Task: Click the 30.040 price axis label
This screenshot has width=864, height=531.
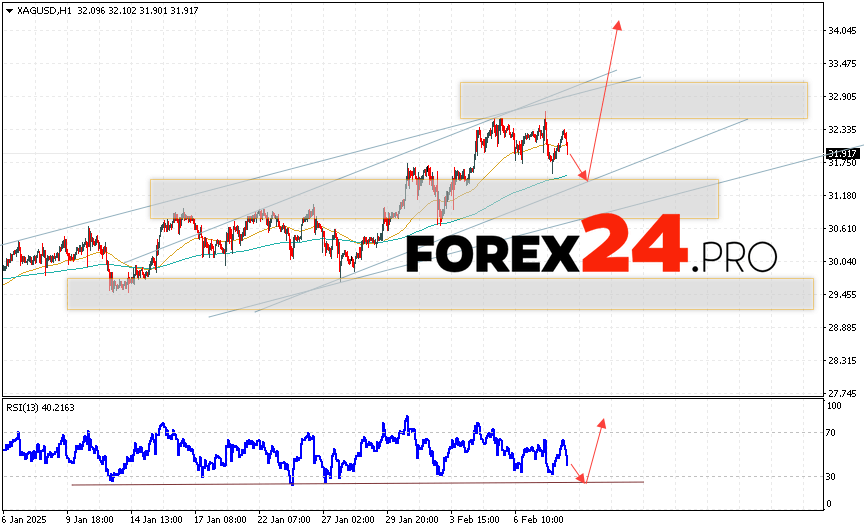Action: (x=843, y=262)
